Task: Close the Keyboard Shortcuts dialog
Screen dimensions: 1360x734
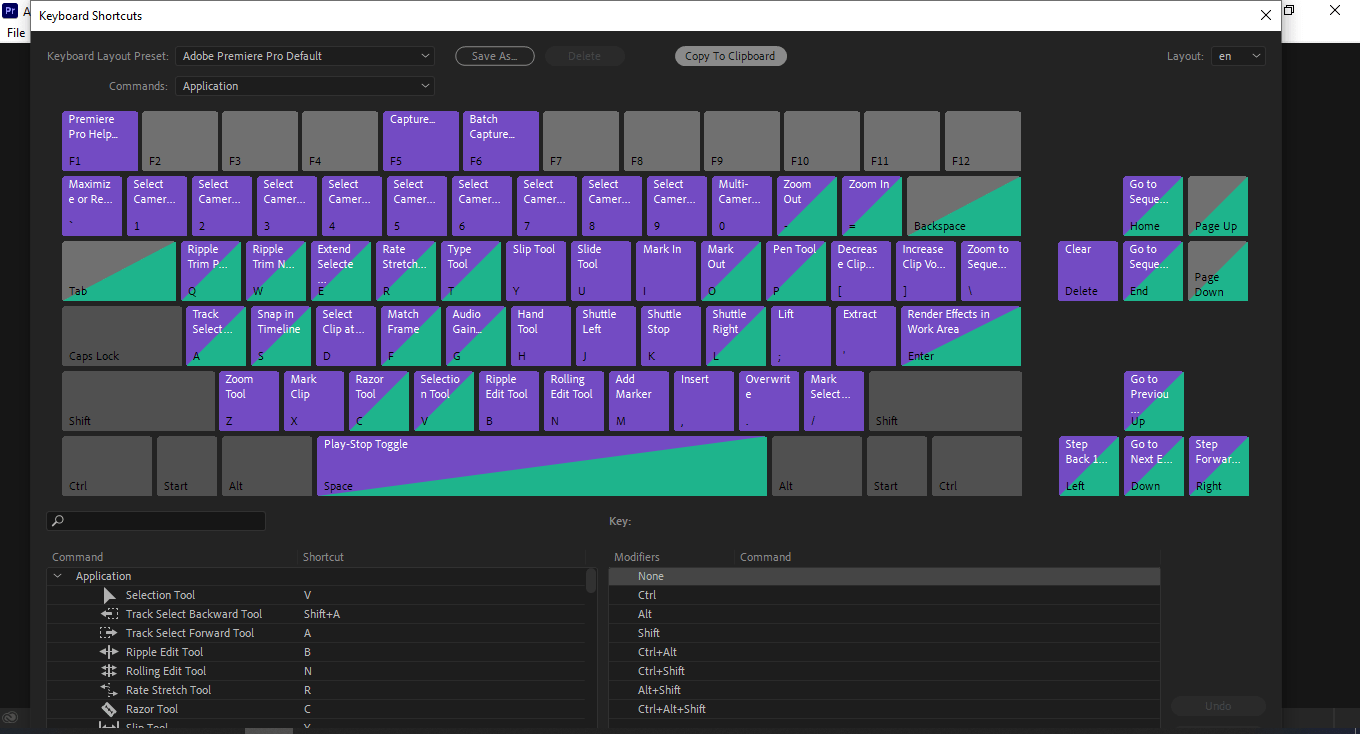Action: tap(1266, 15)
